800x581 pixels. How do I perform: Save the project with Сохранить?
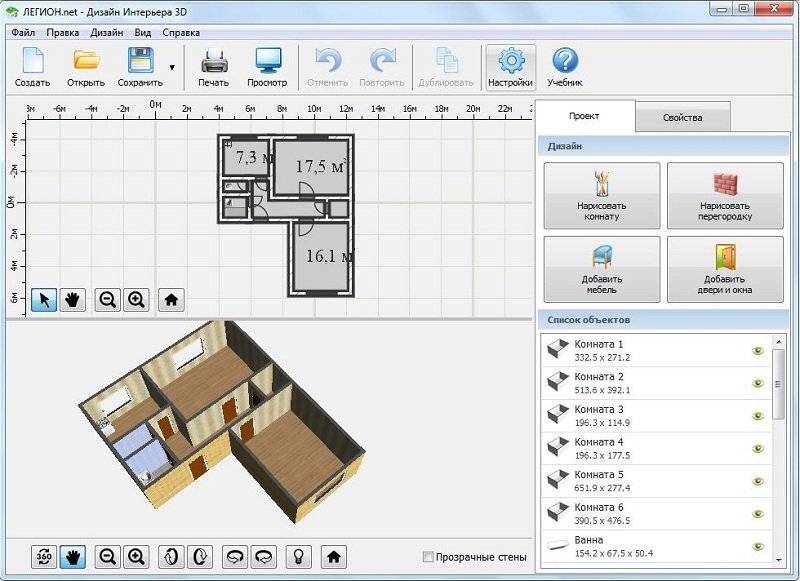(x=140, y=67)
